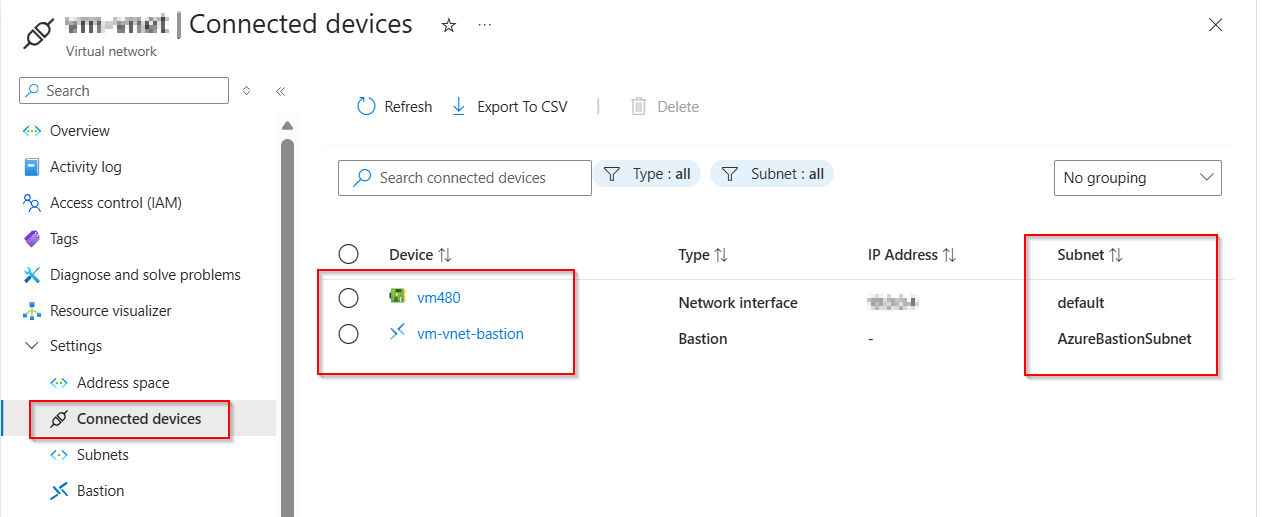Click the vm-vnet-bastion bastion icon
The image size is (1262, 517).
click(397, 332)
